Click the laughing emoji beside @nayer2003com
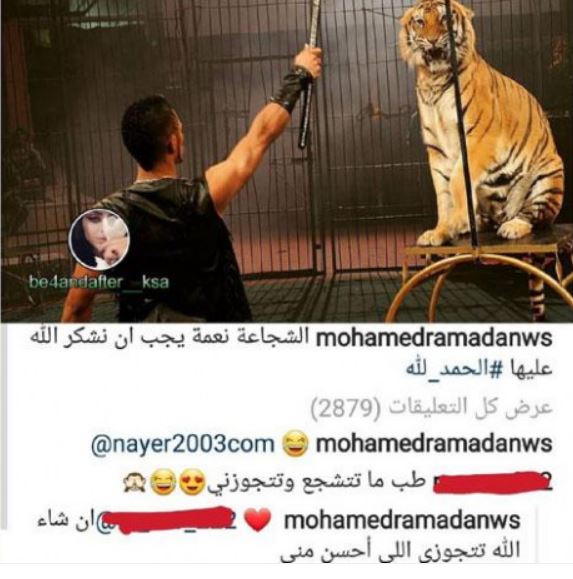The image size is (573, 579). (295, 444)
